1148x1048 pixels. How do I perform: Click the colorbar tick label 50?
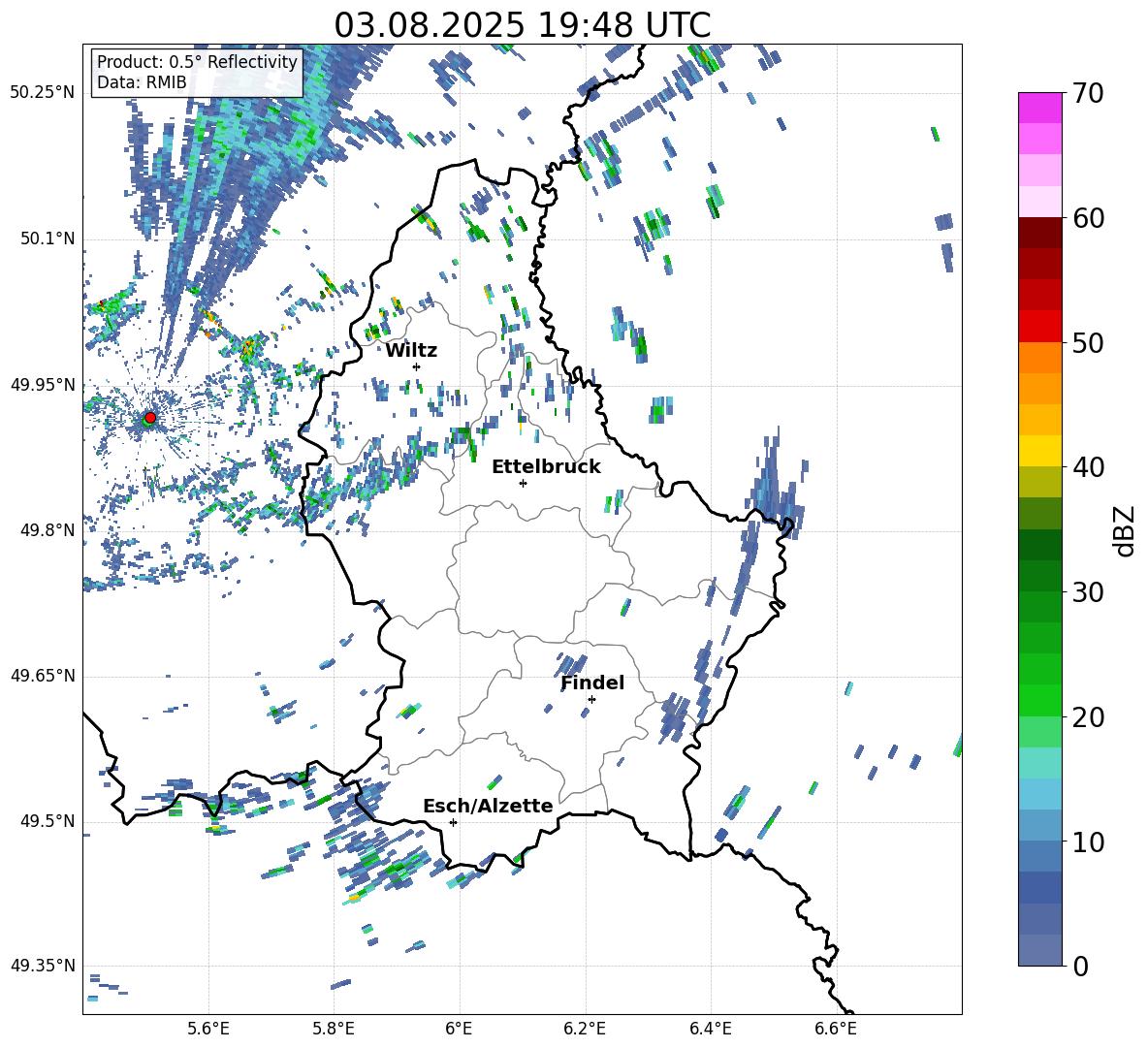pyautogui.click(x=1088, y=343)
